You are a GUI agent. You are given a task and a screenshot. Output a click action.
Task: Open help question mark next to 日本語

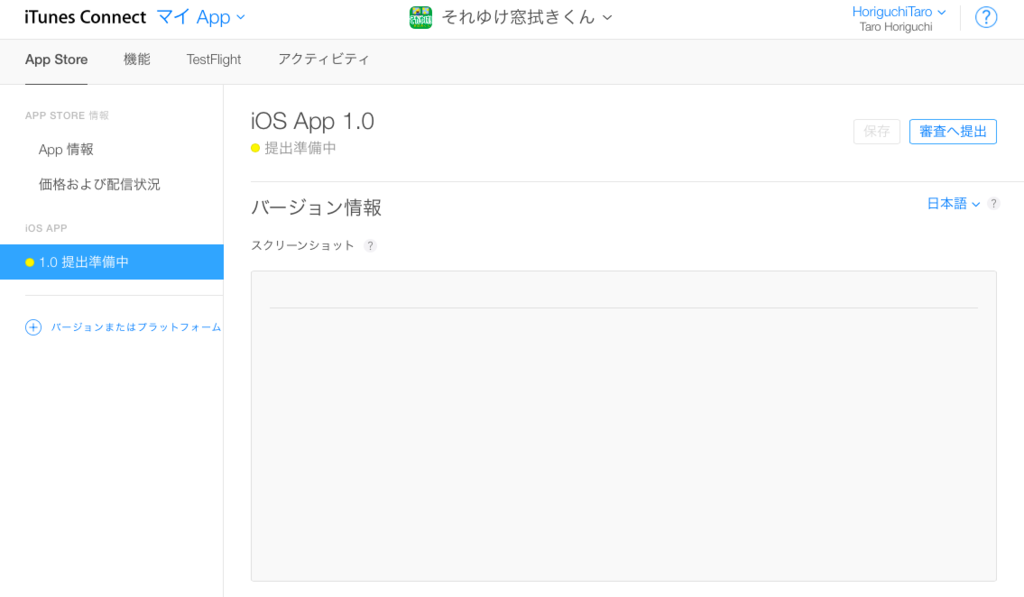[x=993, y=204]
